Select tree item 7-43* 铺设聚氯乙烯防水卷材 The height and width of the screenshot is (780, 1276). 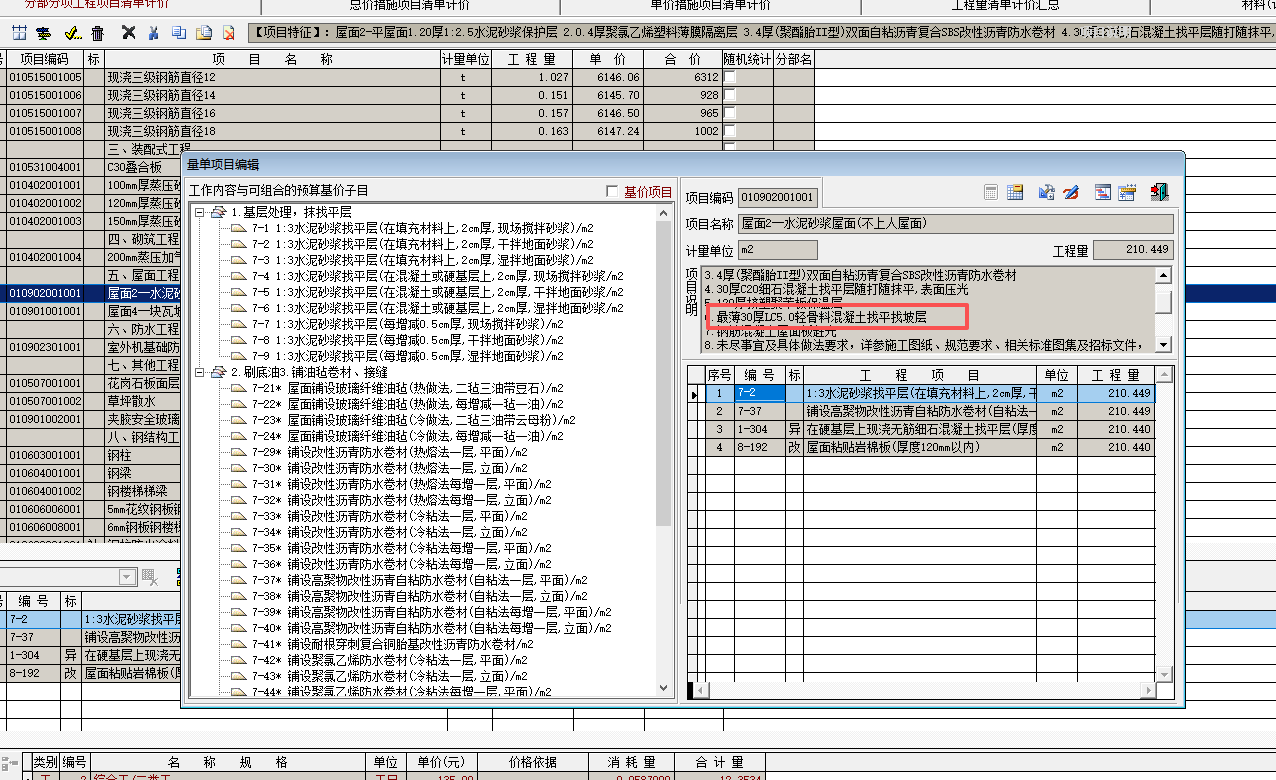click(x=389, y=676)
